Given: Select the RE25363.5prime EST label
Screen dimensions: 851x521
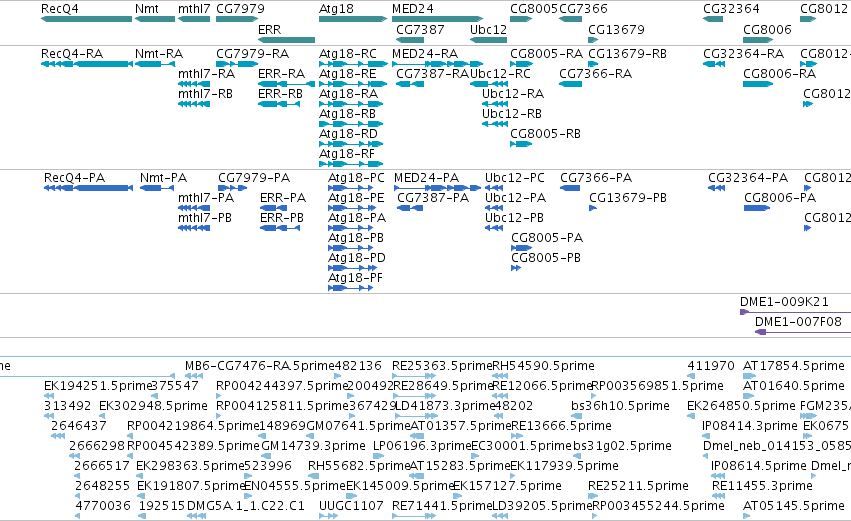Looking at the screenshot, I should pos(442,366).
